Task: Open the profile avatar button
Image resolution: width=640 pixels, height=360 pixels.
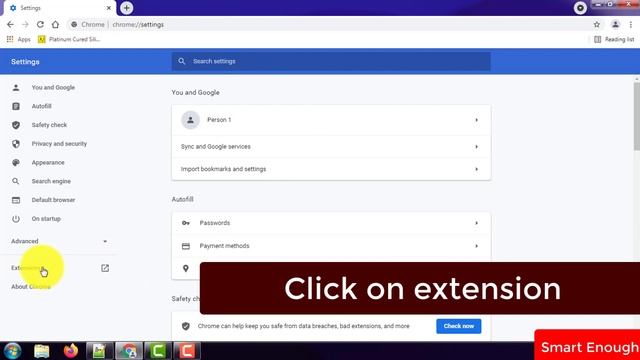Action: pyautogui.click(x=615, y=24)
